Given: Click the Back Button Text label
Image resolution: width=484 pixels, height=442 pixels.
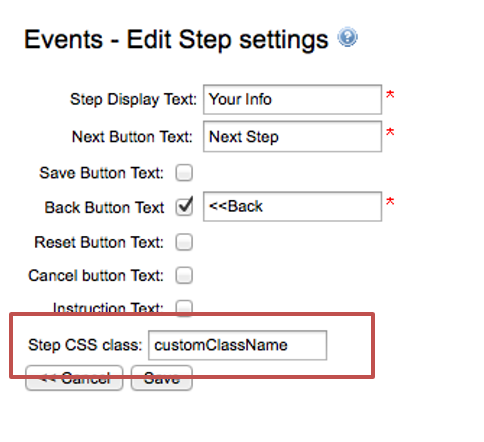Looking at the screenshot, I should tap(104, 207).
